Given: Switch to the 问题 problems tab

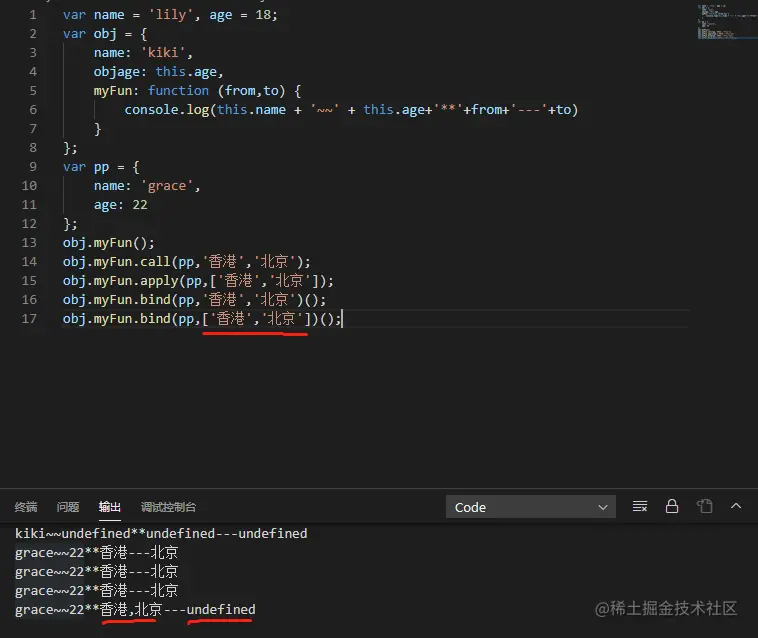Looking at the screenshot, I should [x=68, y=507].
